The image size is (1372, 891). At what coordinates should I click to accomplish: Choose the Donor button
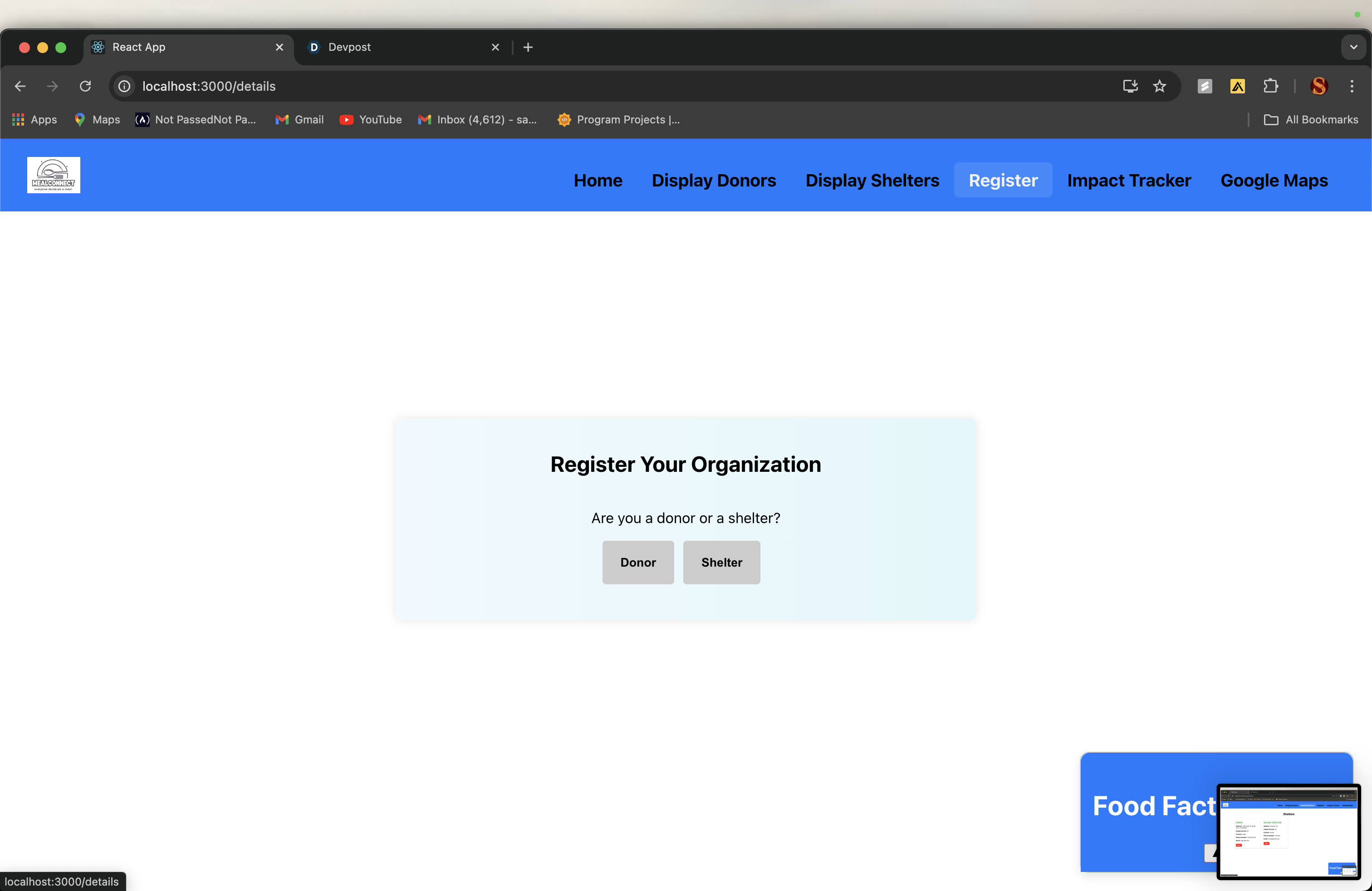pyautogui.click(x=637, y=563)
